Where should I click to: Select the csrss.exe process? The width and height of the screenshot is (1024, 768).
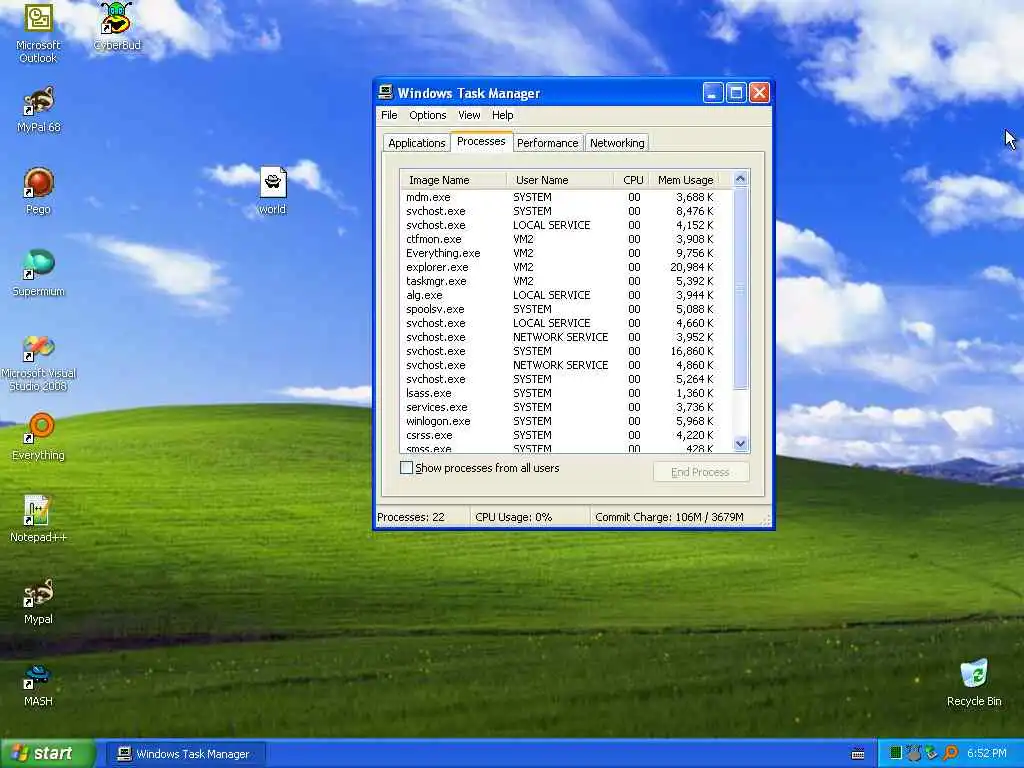point(566,436)
